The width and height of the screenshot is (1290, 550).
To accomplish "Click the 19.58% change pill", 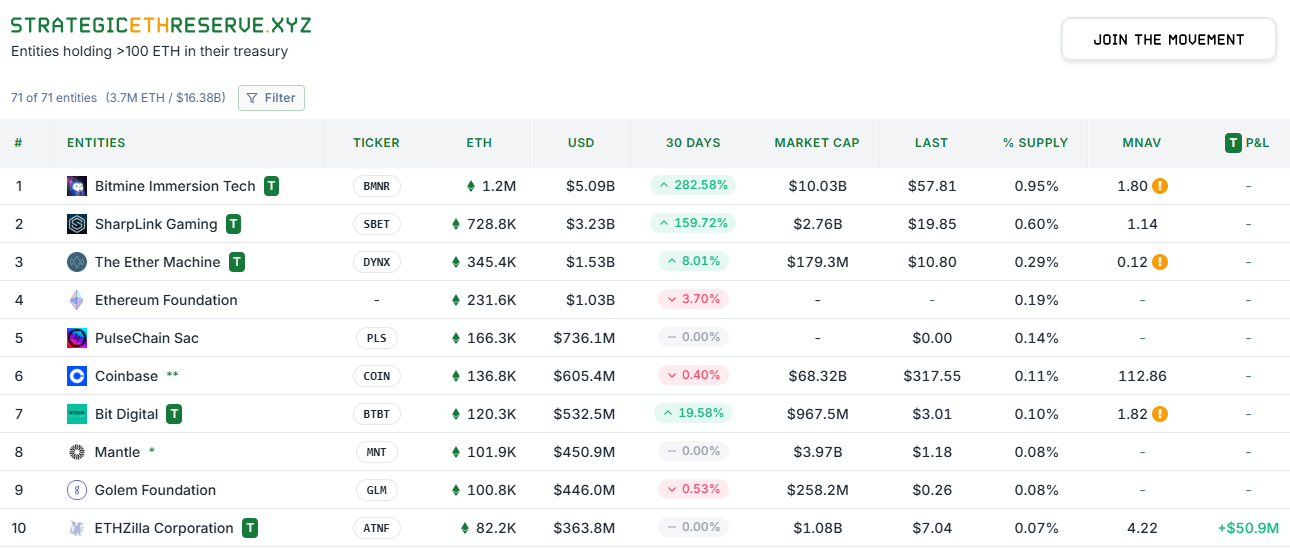I will click(693, 413).
